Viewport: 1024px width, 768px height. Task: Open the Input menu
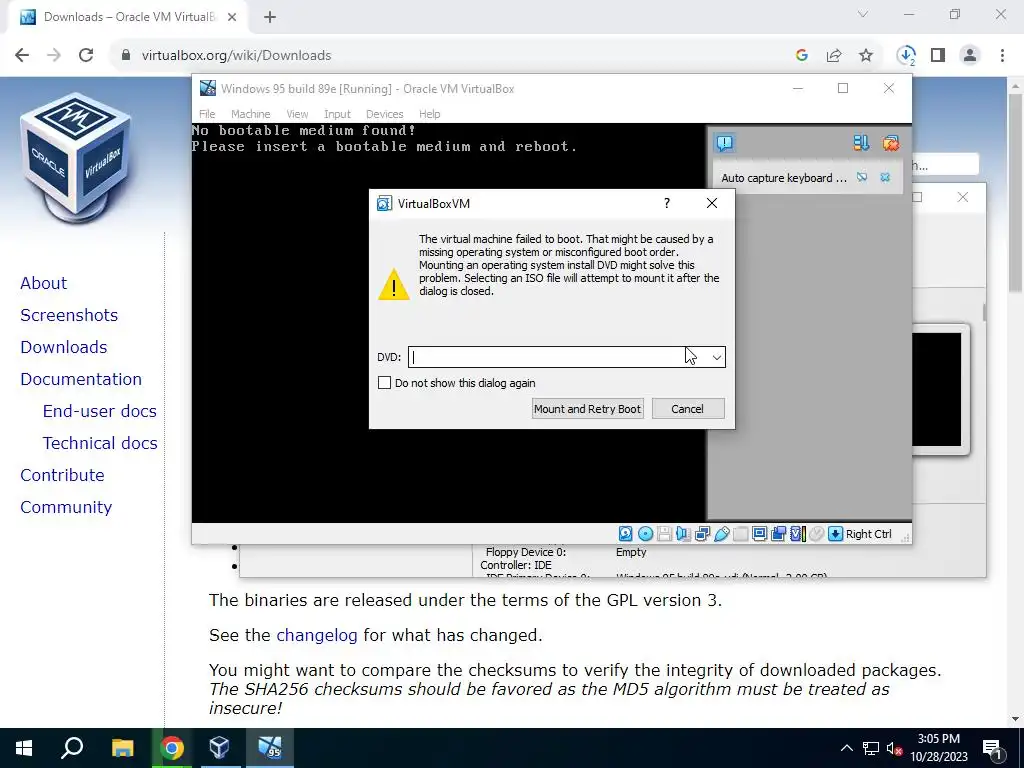coord(338,114)
